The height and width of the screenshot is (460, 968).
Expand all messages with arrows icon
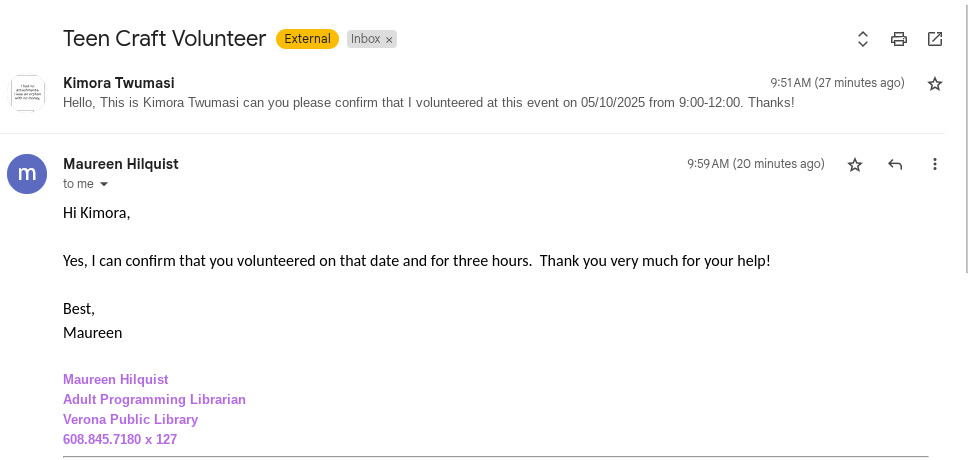(x=863, y=39)
